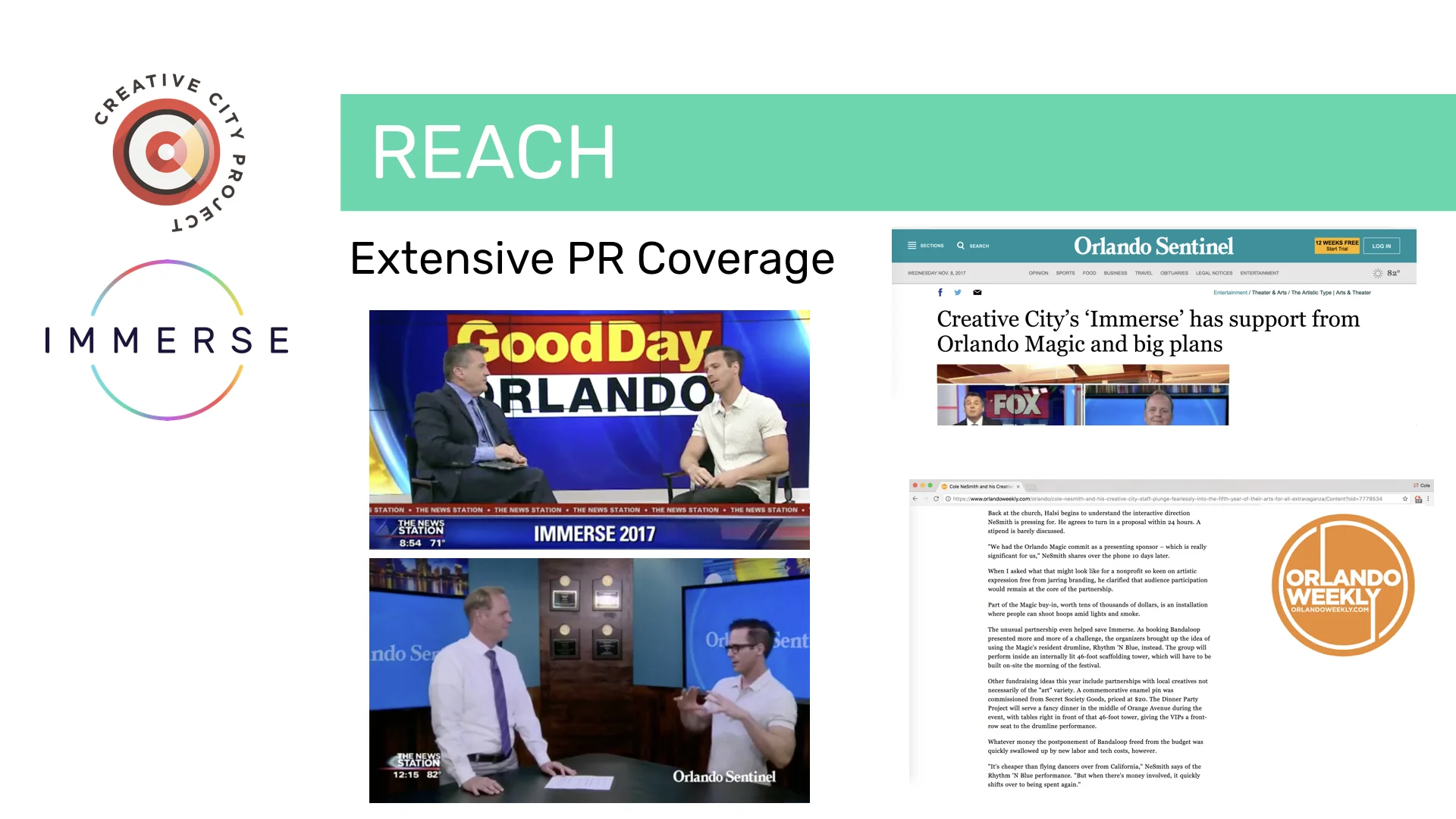Share article via Facebook icon

[x=940, y=293]
